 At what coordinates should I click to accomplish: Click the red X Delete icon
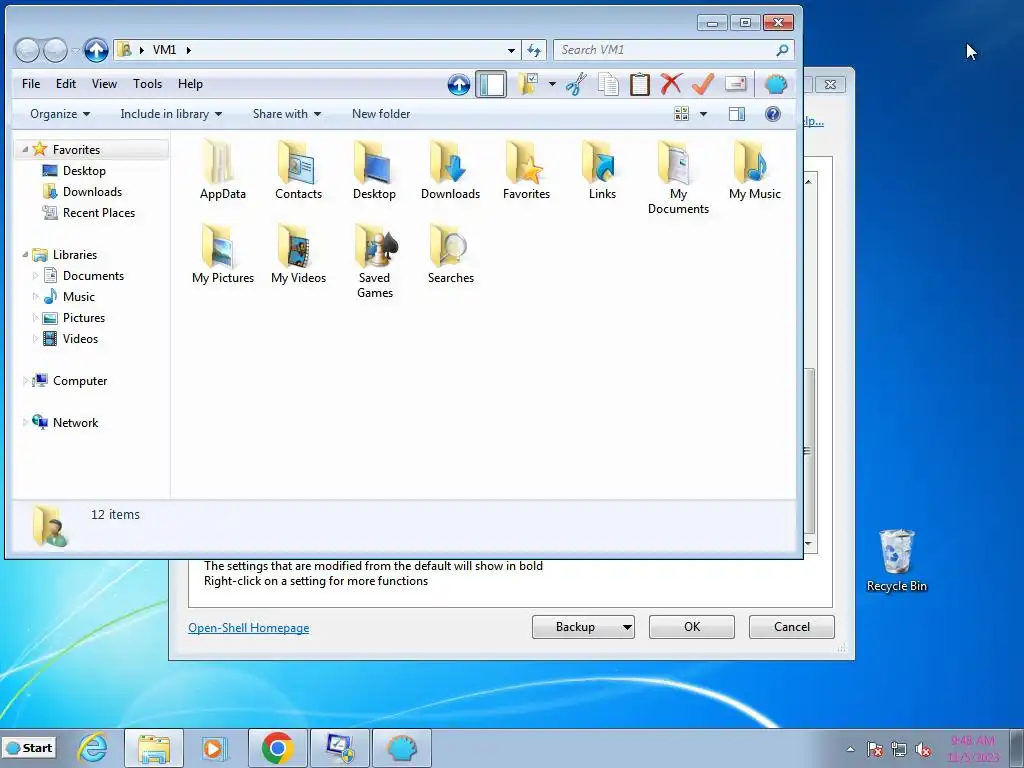(x=671, y=84)
